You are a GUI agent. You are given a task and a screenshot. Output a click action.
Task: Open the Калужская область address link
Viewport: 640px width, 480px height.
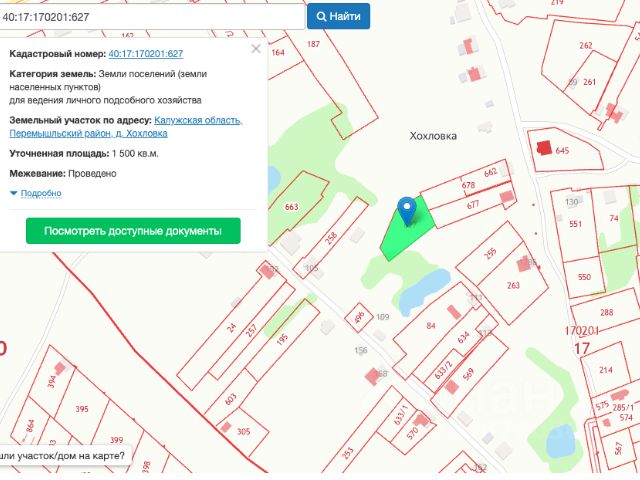click(197, 120)
